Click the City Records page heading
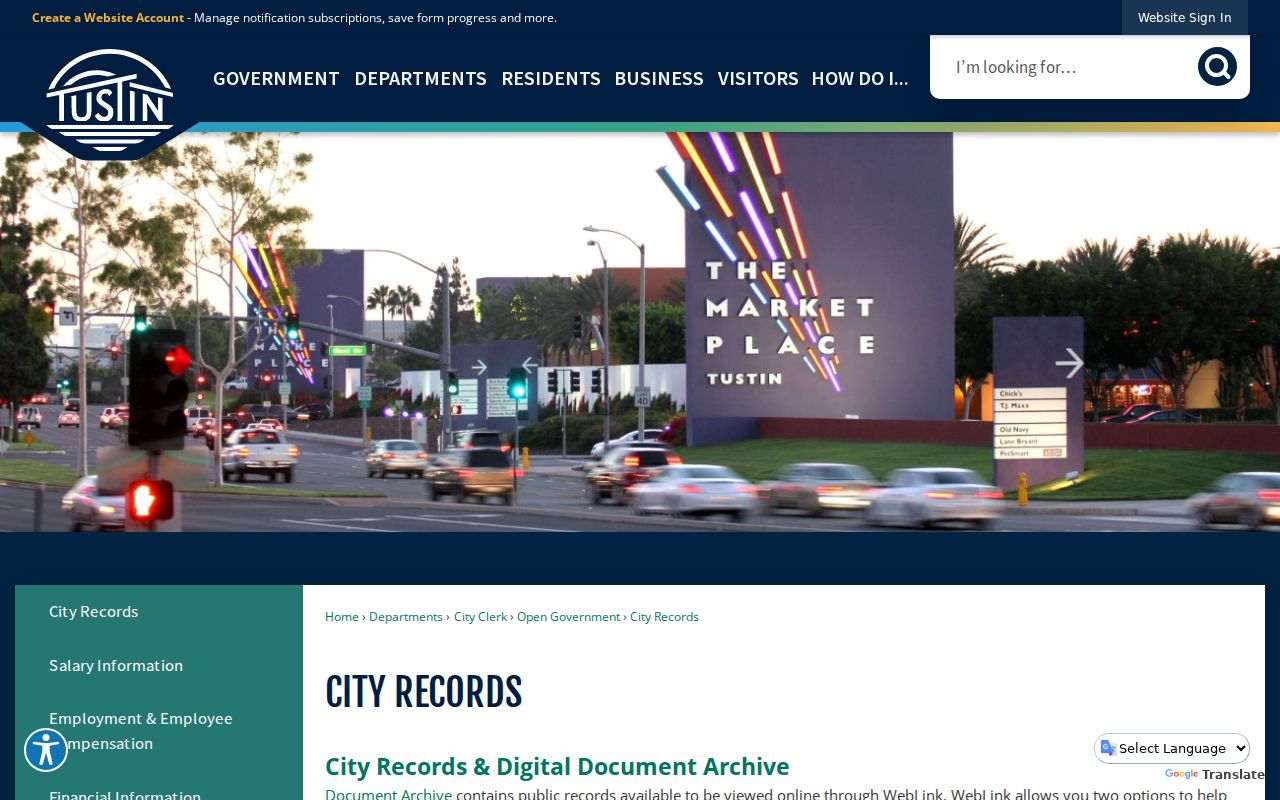Viewport: 1280px width, 800px height. [424, 692]
